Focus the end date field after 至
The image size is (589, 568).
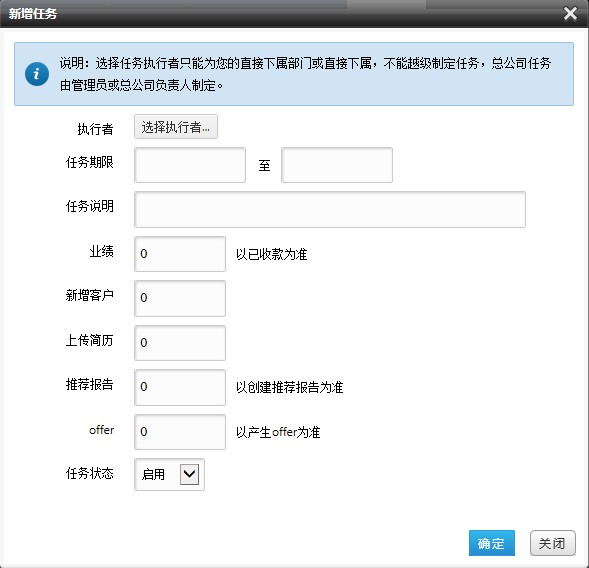337,165
